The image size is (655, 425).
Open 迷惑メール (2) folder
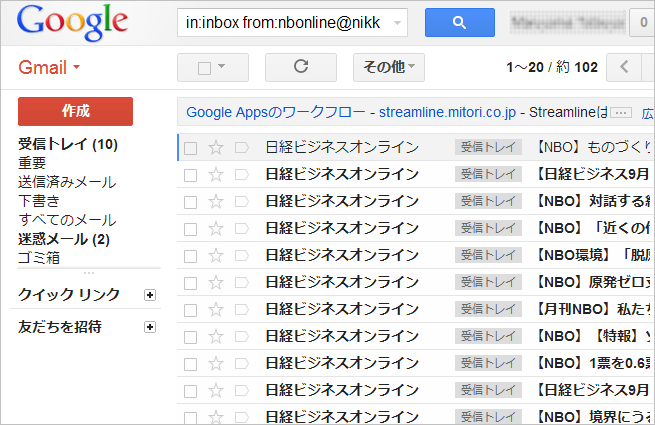coord(64,239)
